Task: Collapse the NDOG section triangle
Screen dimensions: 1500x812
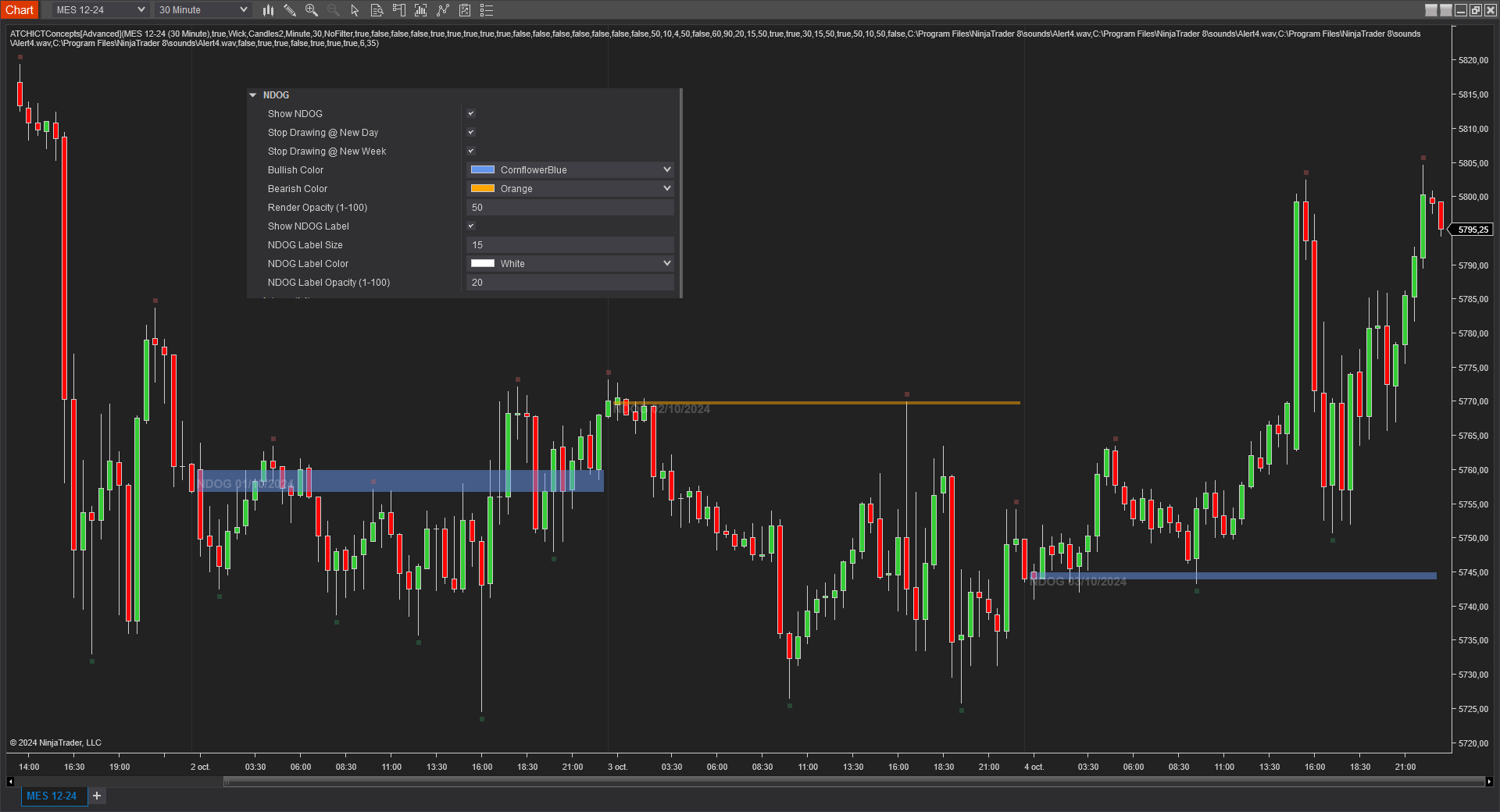Action: point(253,95)
